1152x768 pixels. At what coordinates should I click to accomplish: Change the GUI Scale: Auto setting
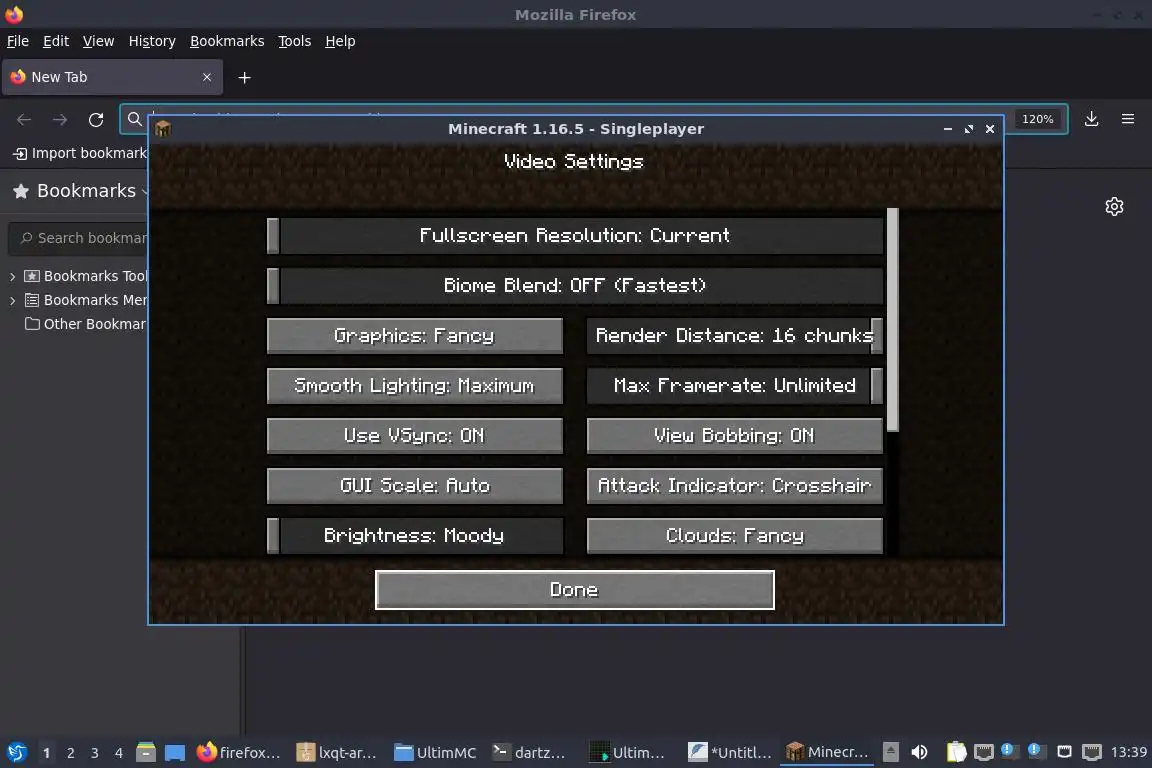click(x=414, y=486)
